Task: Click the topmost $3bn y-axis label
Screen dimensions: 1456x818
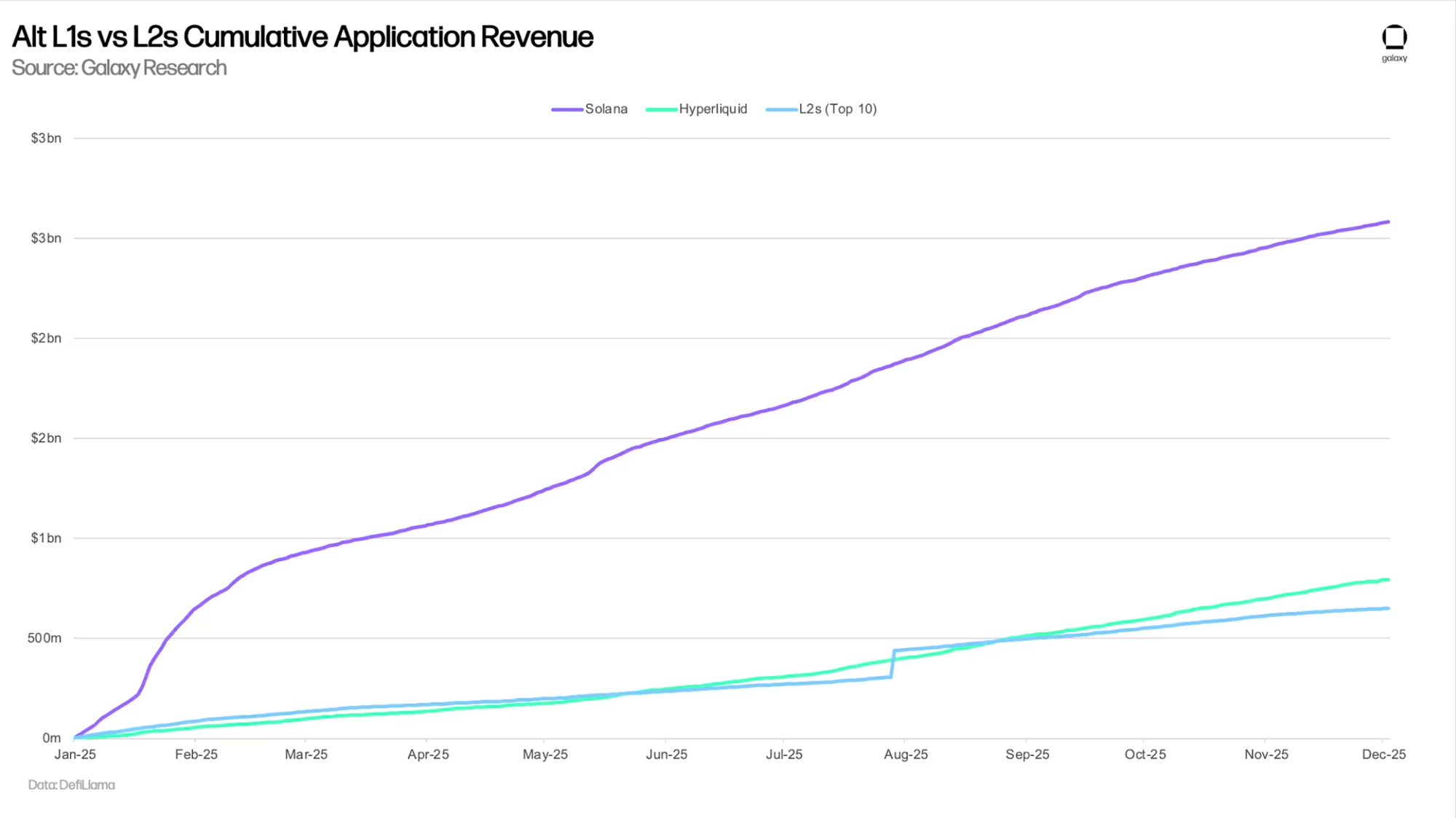Action: [46, 138]
